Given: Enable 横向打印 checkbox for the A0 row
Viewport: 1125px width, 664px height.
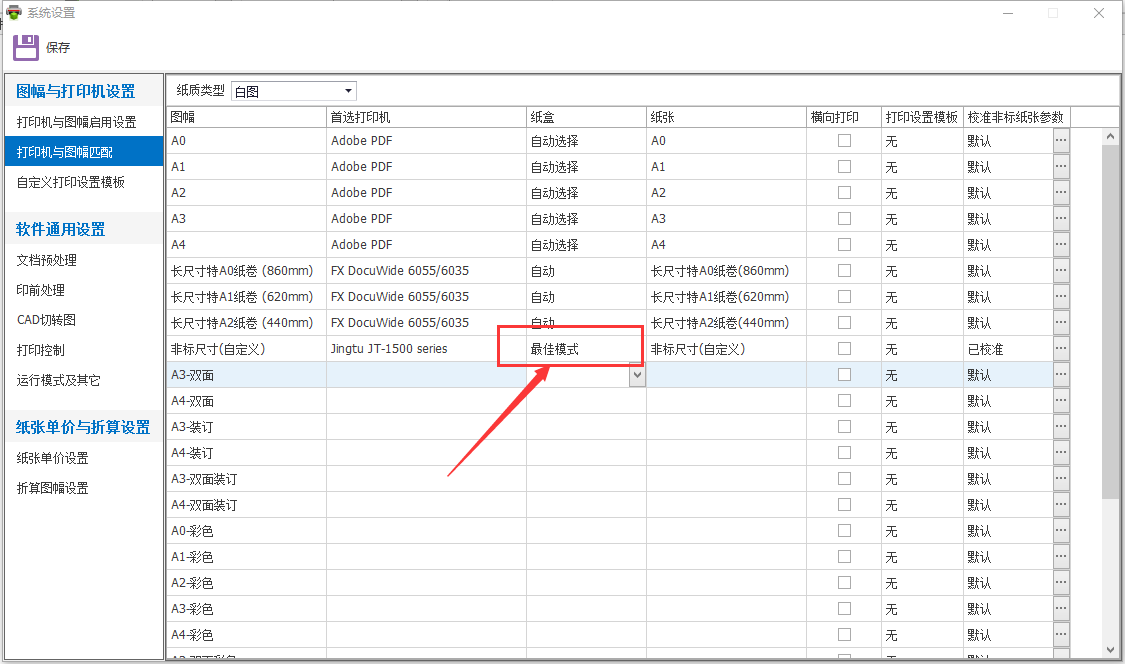Looking at the screenshot, I should tap(844, 141).
